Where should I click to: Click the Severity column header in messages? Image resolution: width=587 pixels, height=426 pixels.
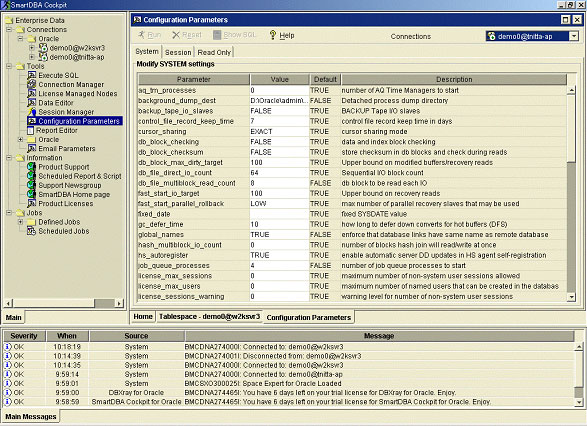tap(24, 336)
